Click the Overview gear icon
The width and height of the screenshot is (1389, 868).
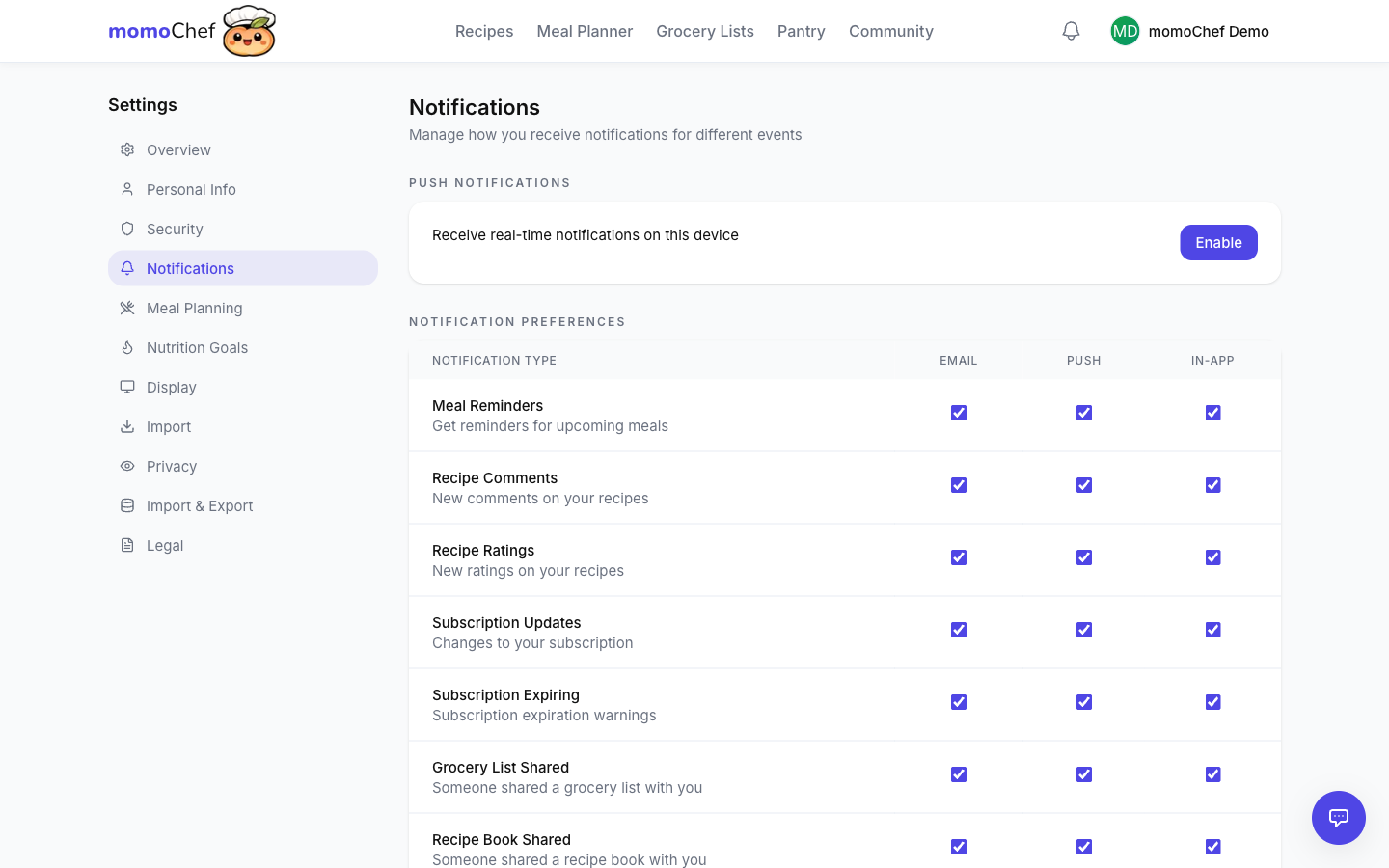click(127, 149)
